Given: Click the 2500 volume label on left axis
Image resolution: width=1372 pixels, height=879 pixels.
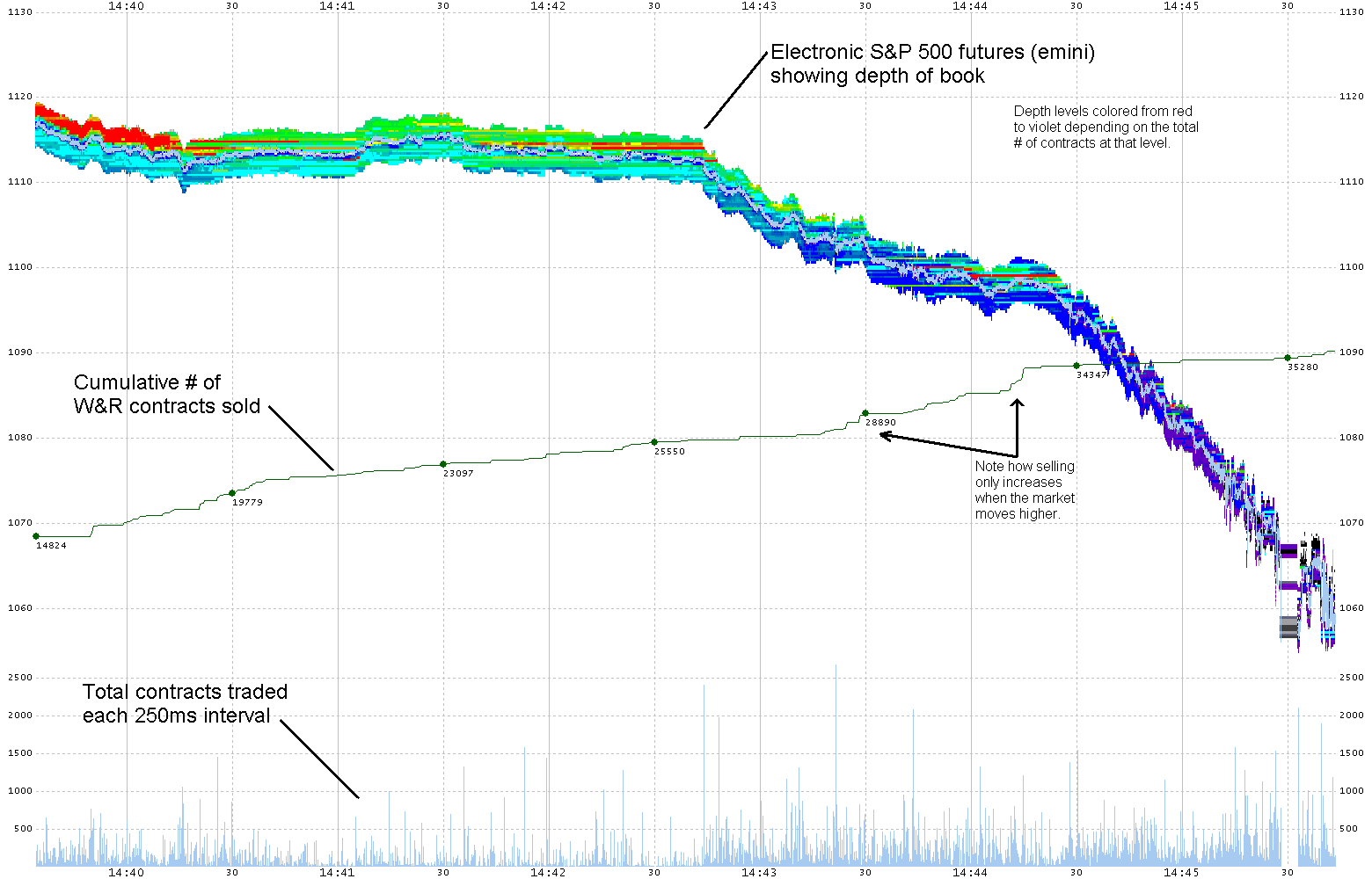Looking at the screenshot, I should [19, 678].
